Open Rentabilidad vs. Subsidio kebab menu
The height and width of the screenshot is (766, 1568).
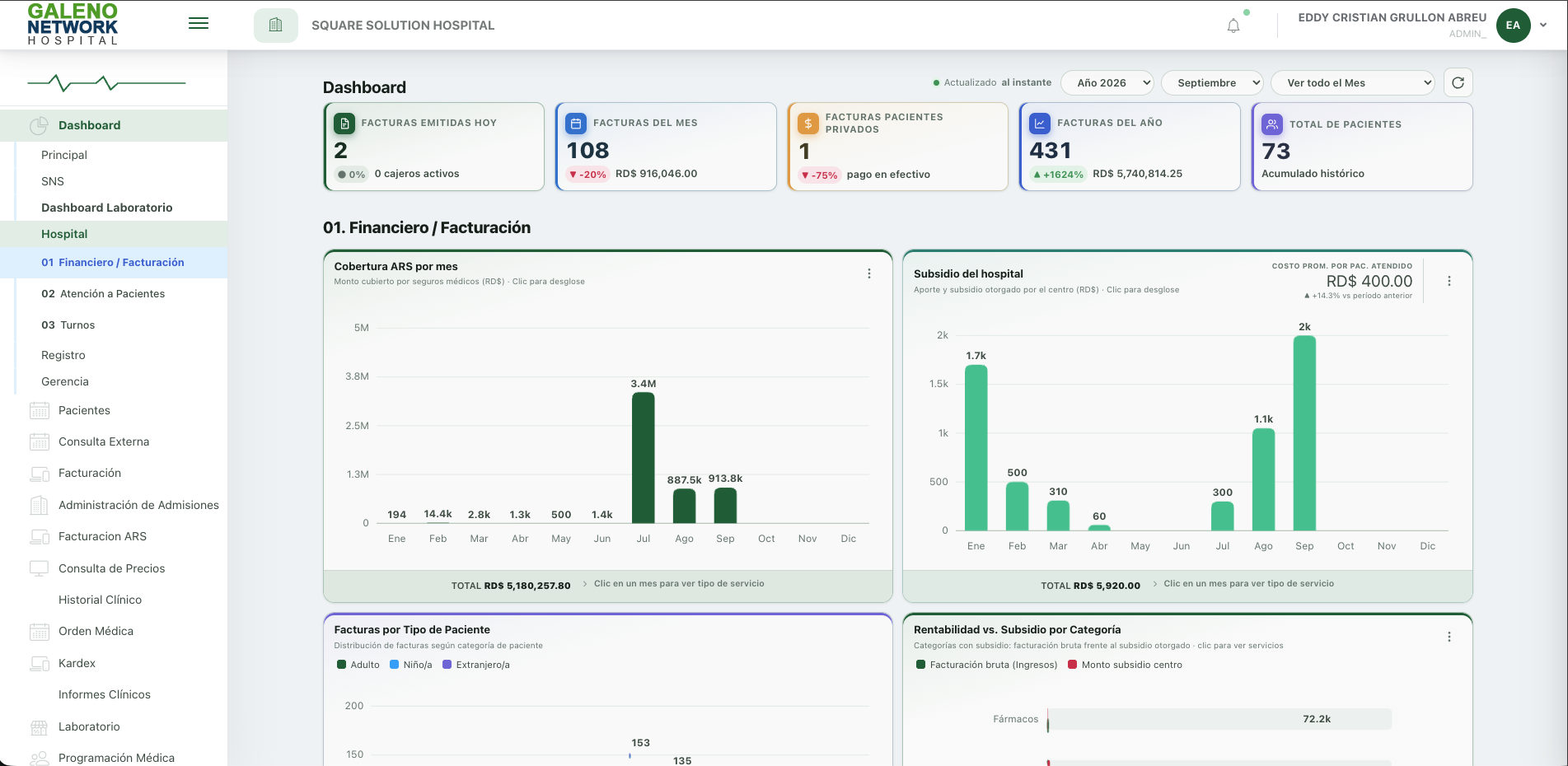[1449, 637]
